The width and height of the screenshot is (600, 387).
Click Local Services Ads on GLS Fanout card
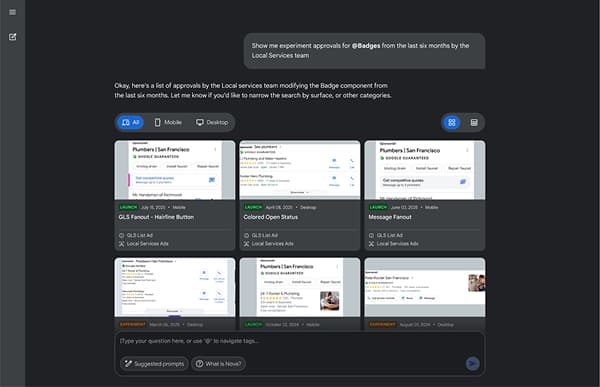coord(147,244)
